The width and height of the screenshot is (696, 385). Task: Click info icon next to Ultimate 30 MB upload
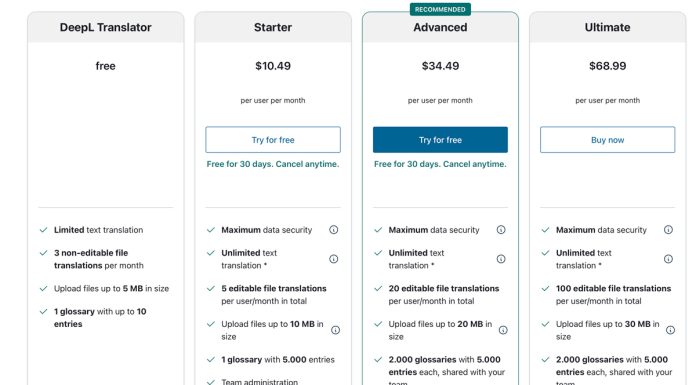point(670,330)
